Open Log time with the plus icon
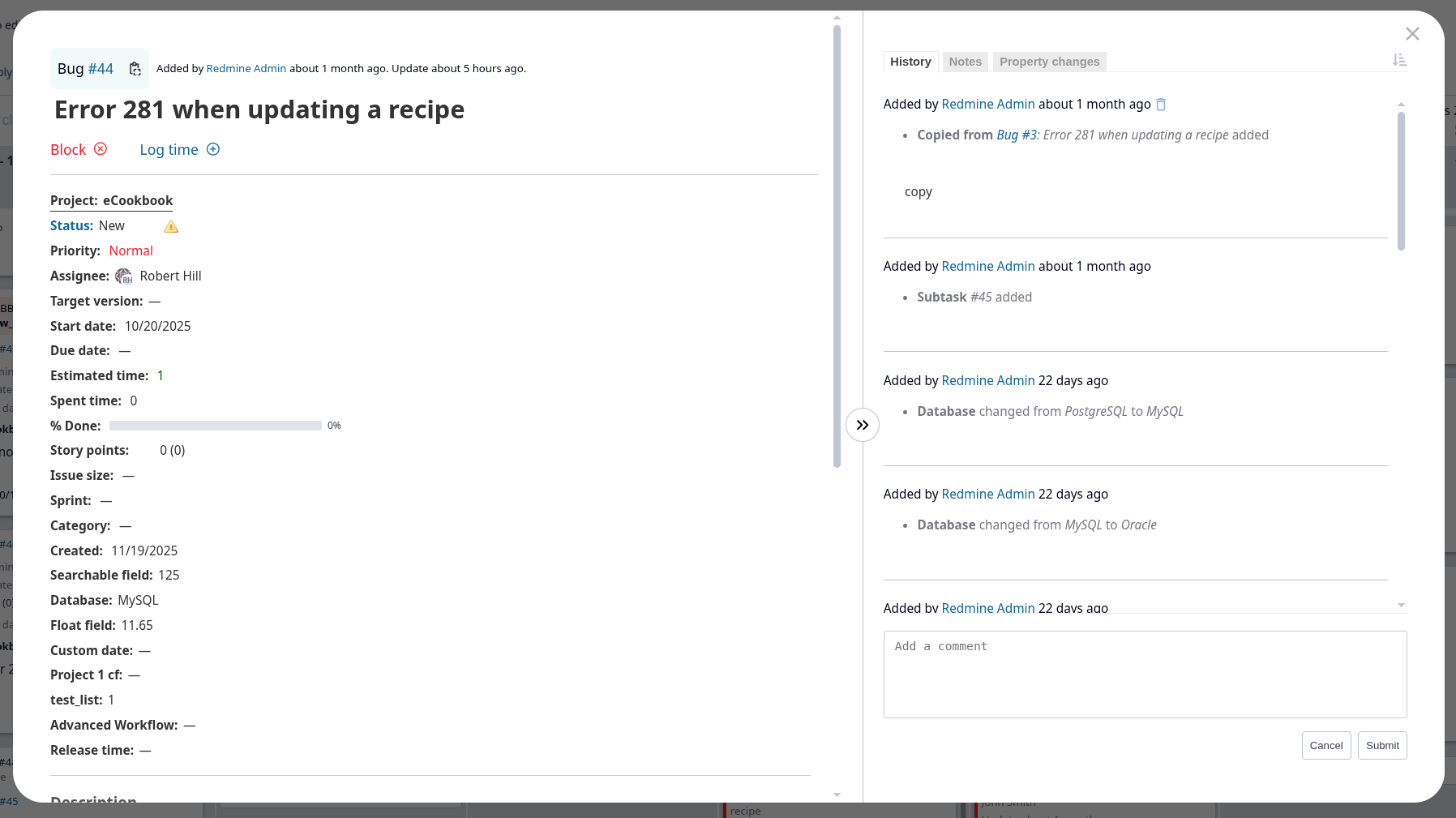 (x=213, y=149)
